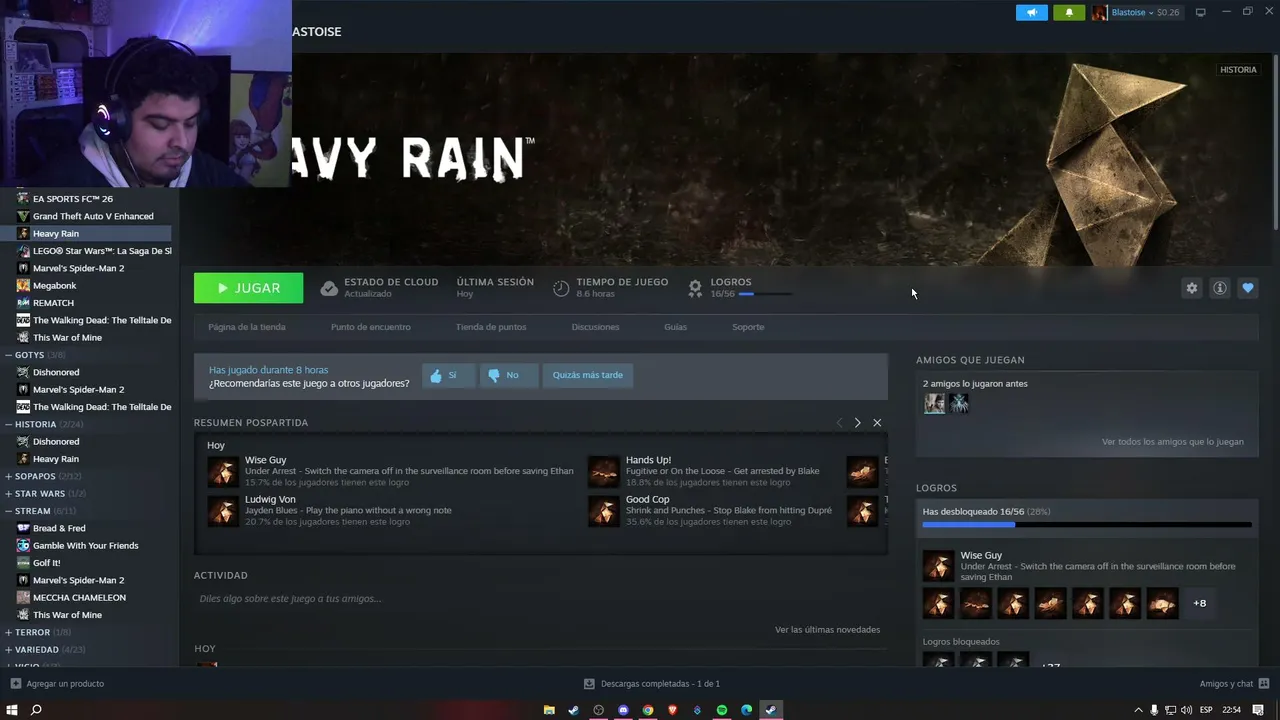Expand the TERROR collection
Viewport: 1280px width, 720px height.
(x=8, y=632)
